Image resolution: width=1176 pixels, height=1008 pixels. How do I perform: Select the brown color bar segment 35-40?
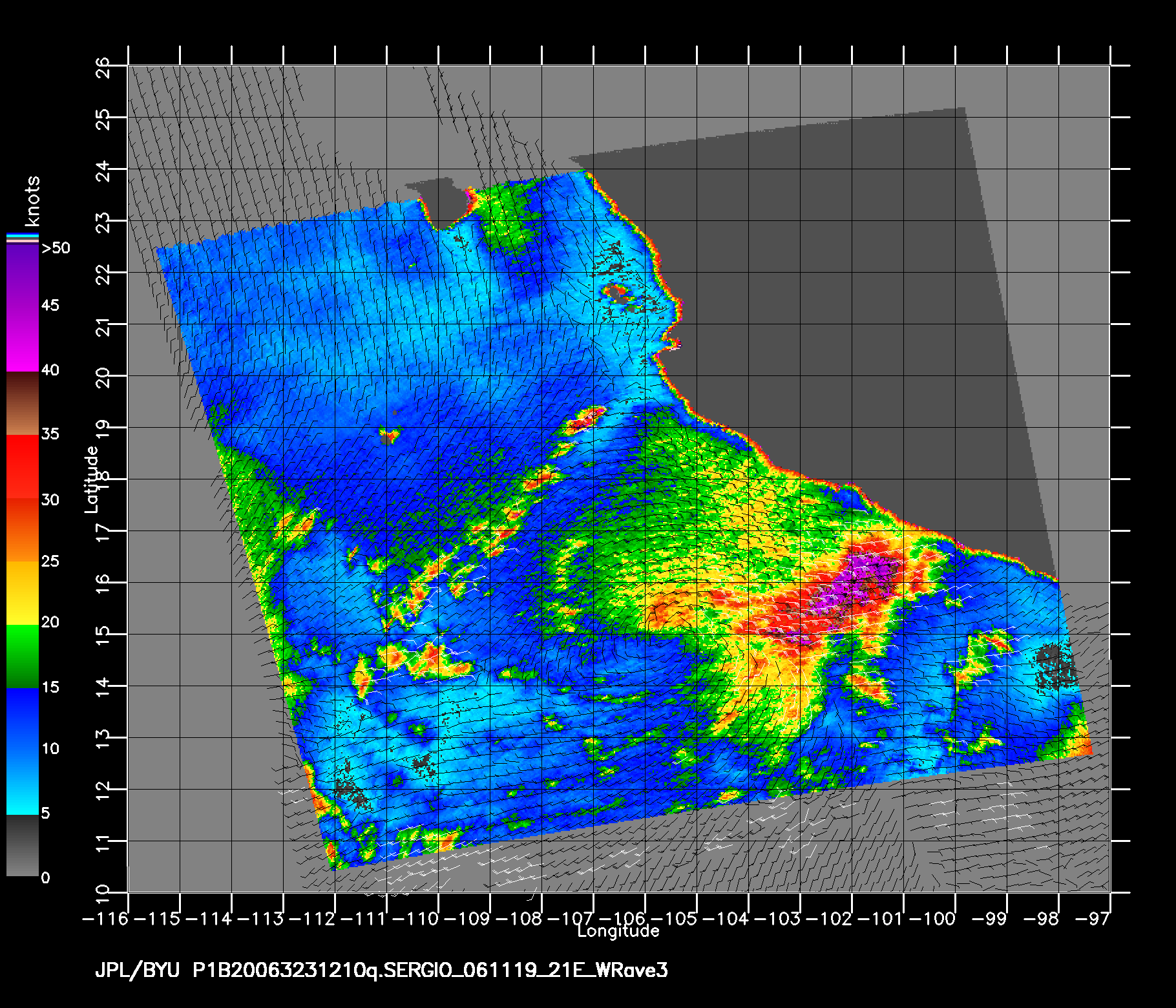23,403
